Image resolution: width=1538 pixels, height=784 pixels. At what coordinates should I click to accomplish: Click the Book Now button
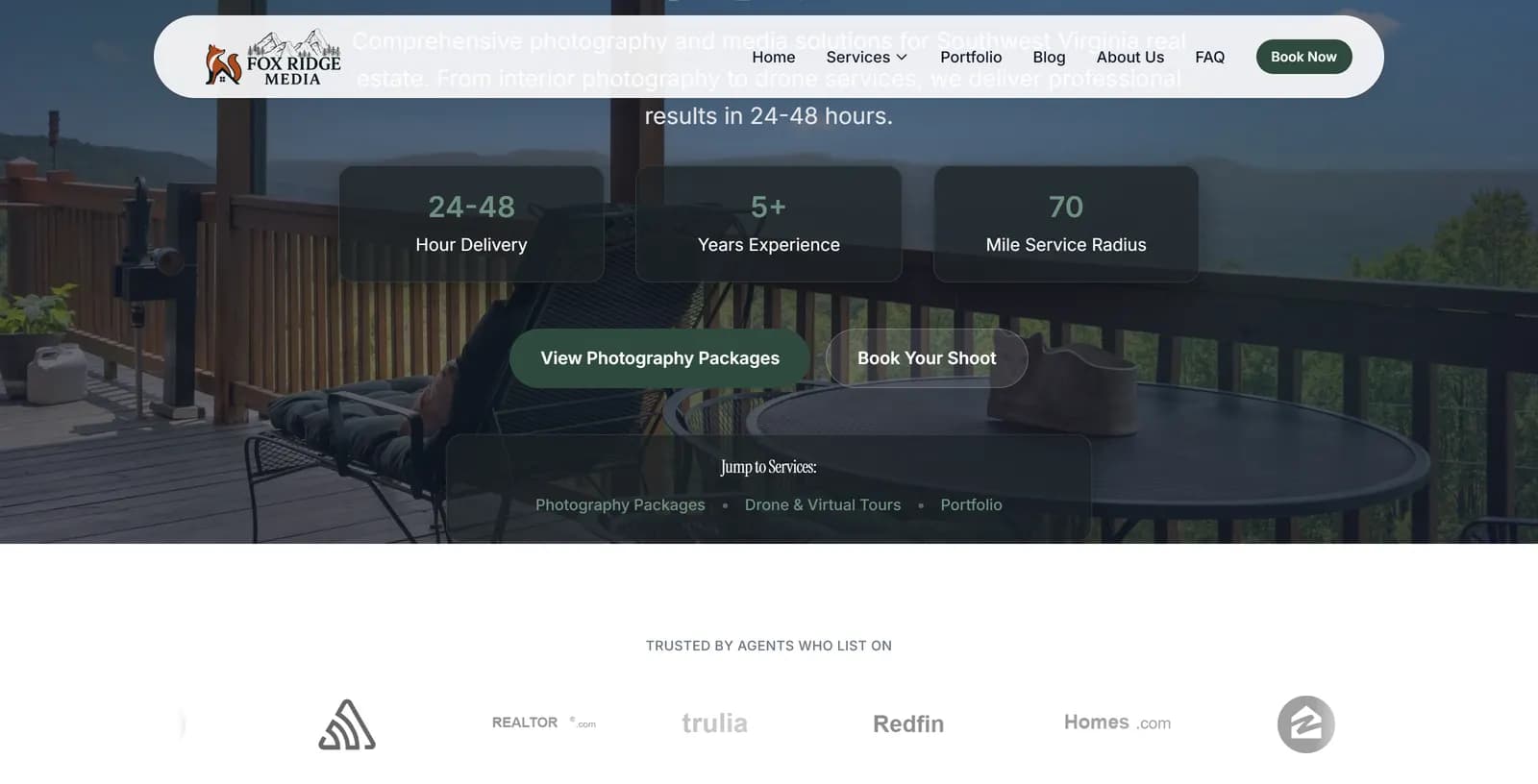1303,57
